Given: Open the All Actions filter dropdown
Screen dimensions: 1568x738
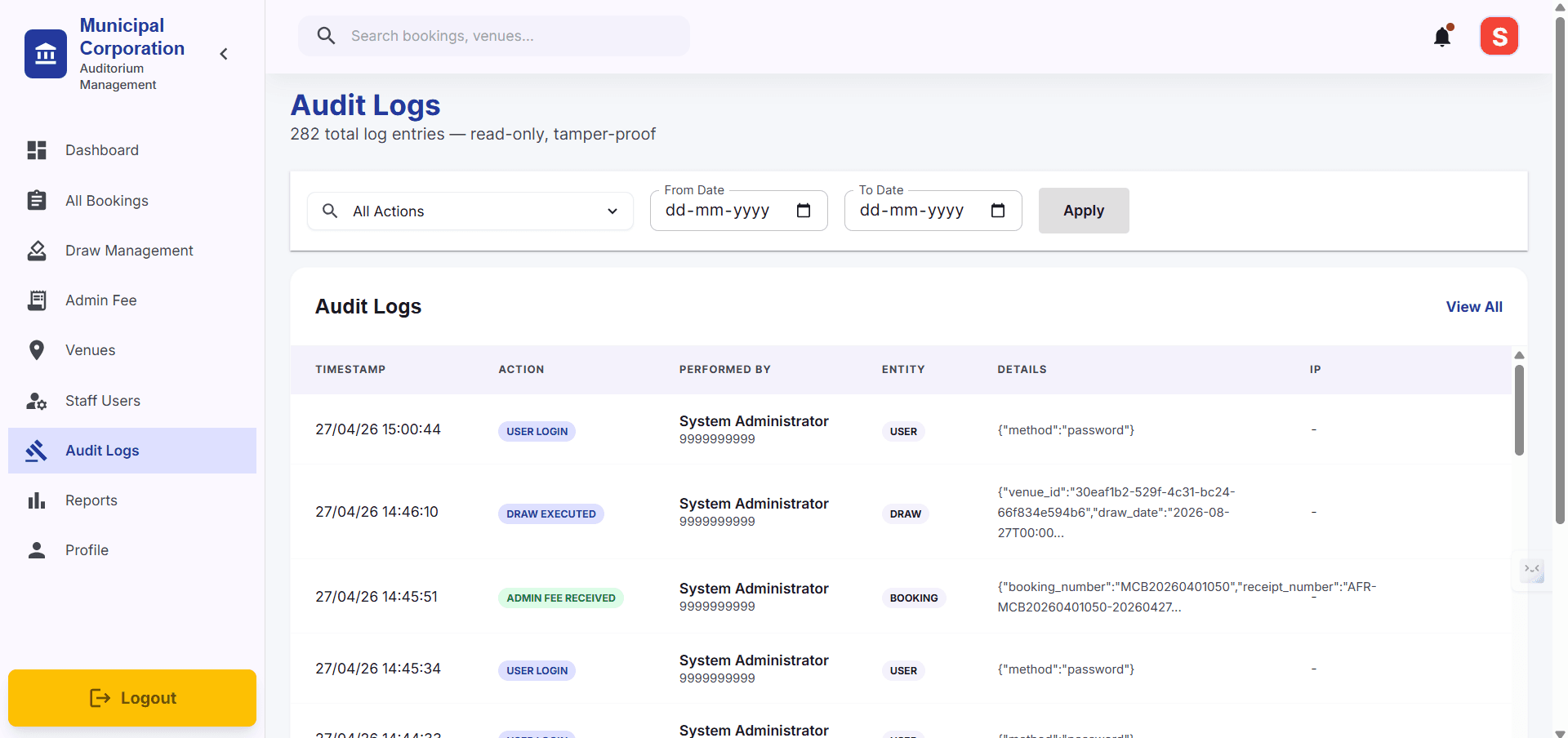Looking at the screenshot, I should tap(470, 211).
